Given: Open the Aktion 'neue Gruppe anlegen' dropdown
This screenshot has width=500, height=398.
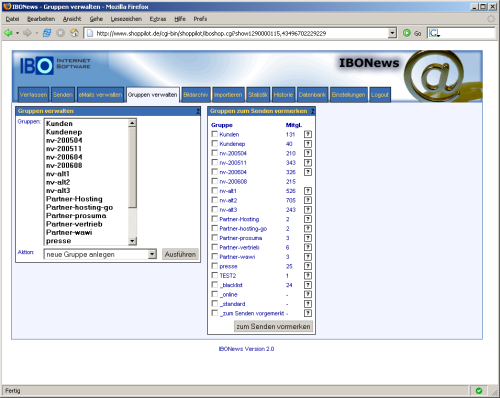Looking at the screenshot, I should (x=100, y=254).
